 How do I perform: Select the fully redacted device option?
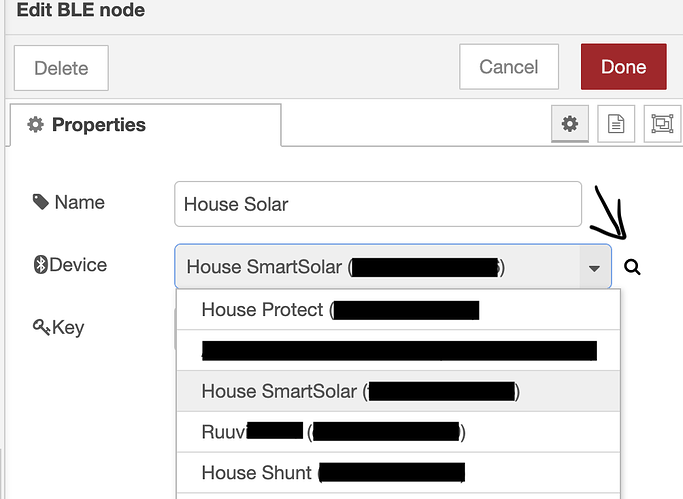(x=398, y=350)
